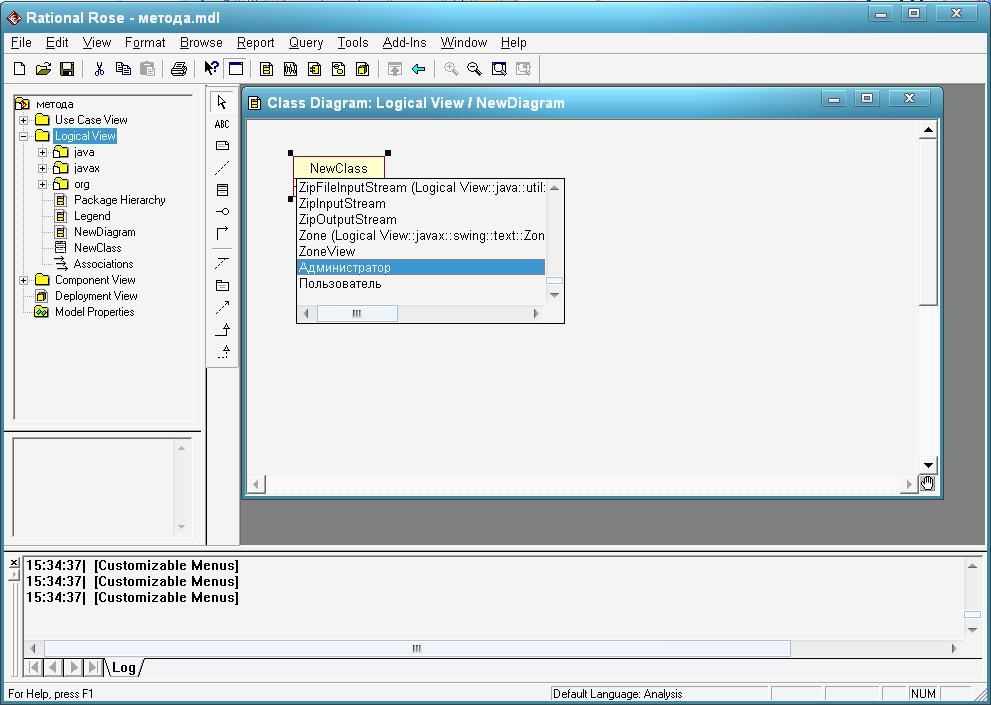Browse State Machine Diagram toolbar icon
This screenshot has width=991, height=705.
339,69
